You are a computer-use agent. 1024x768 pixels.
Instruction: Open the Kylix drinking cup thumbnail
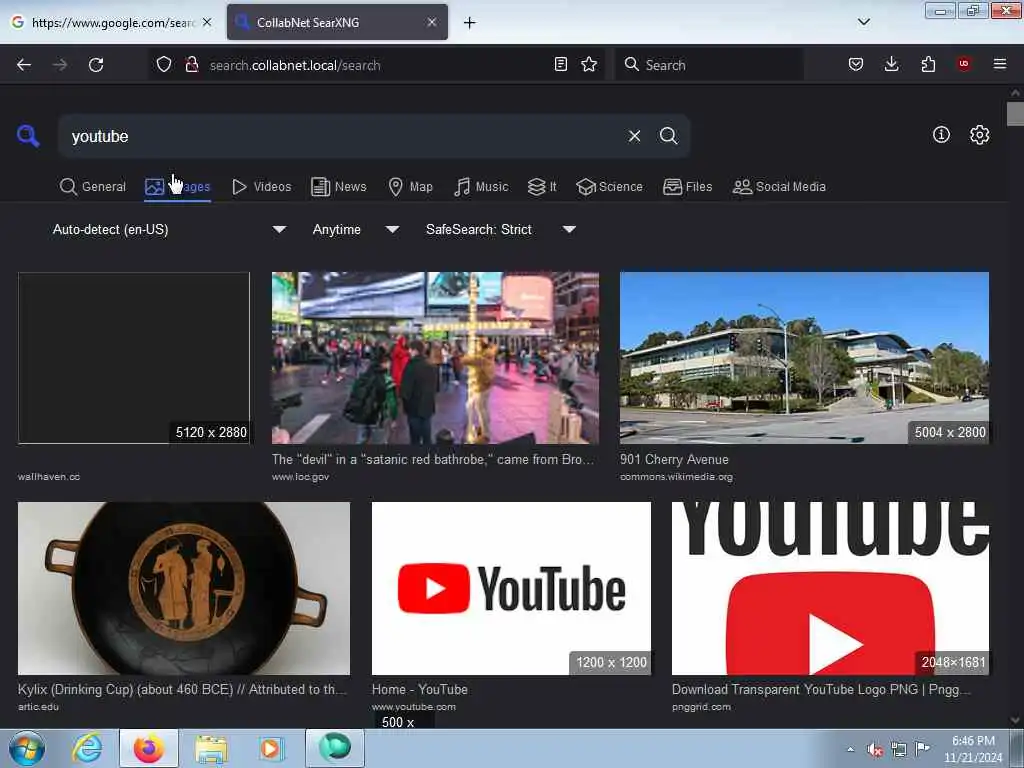pyautogui.click(x=184, y=588)
